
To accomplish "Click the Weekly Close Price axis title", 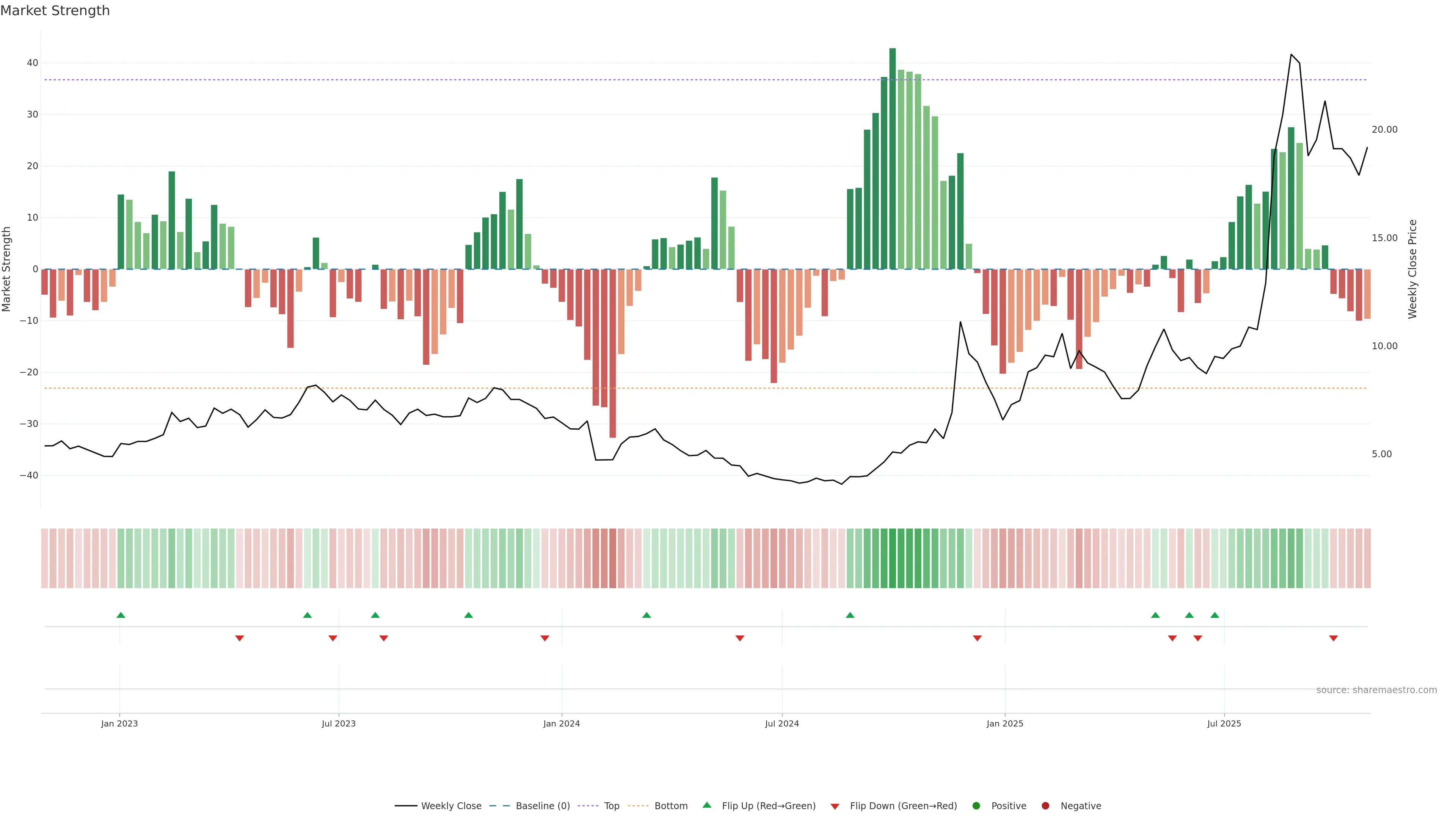I will pos(1412,269).
